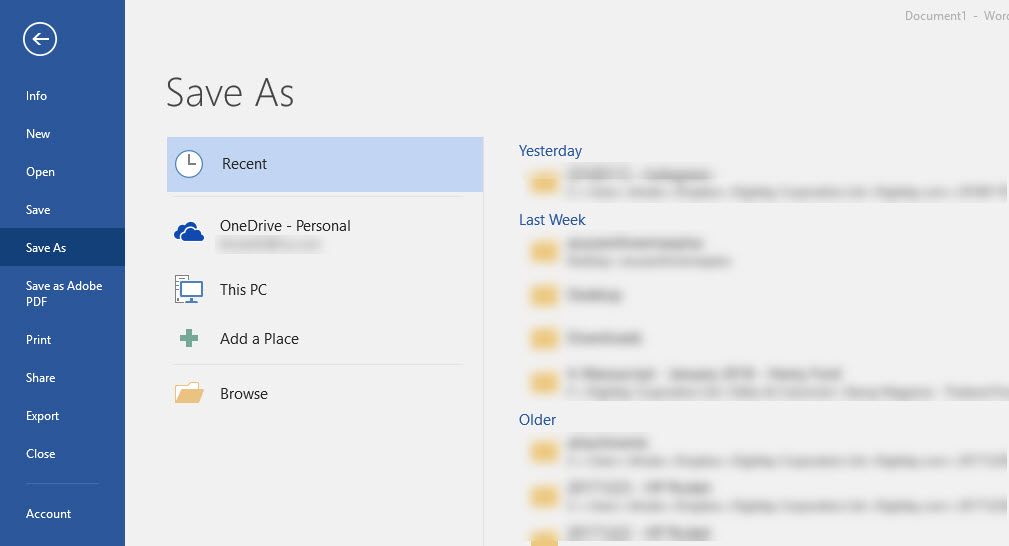Choose OneDrive - Personal location
Viewport: 1009px width, 546px height.
coord(285,226)
